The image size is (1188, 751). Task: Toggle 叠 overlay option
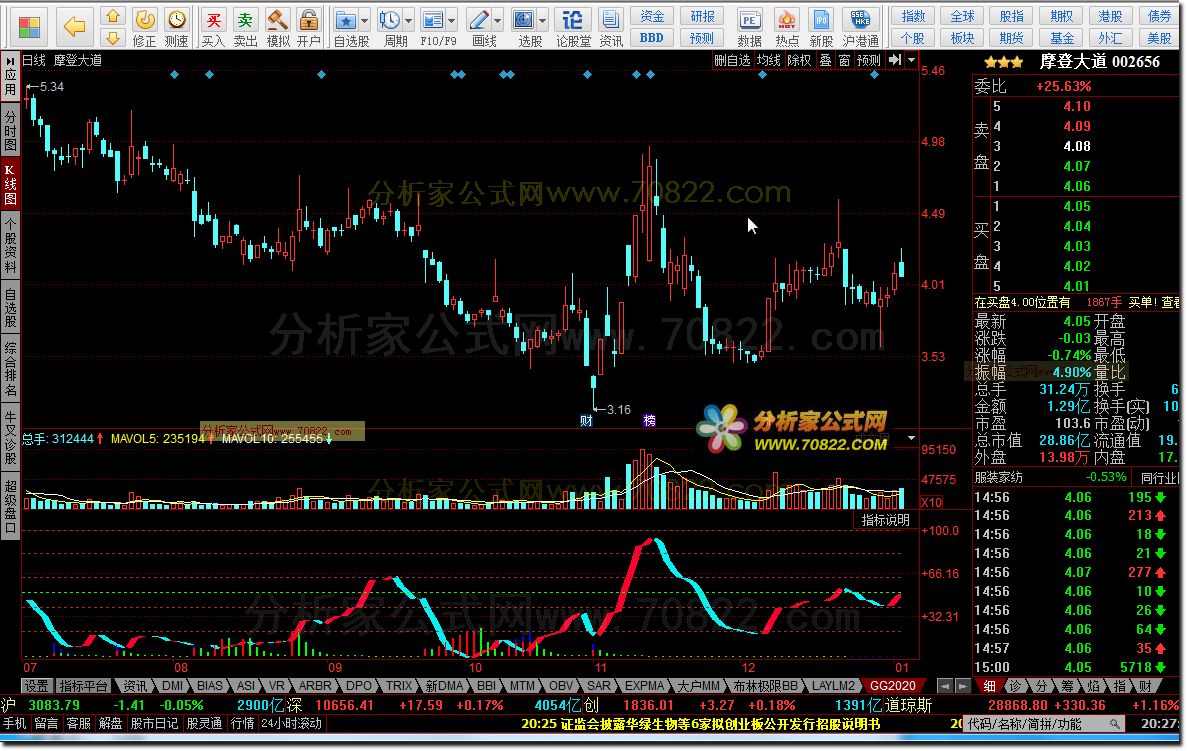825,61
